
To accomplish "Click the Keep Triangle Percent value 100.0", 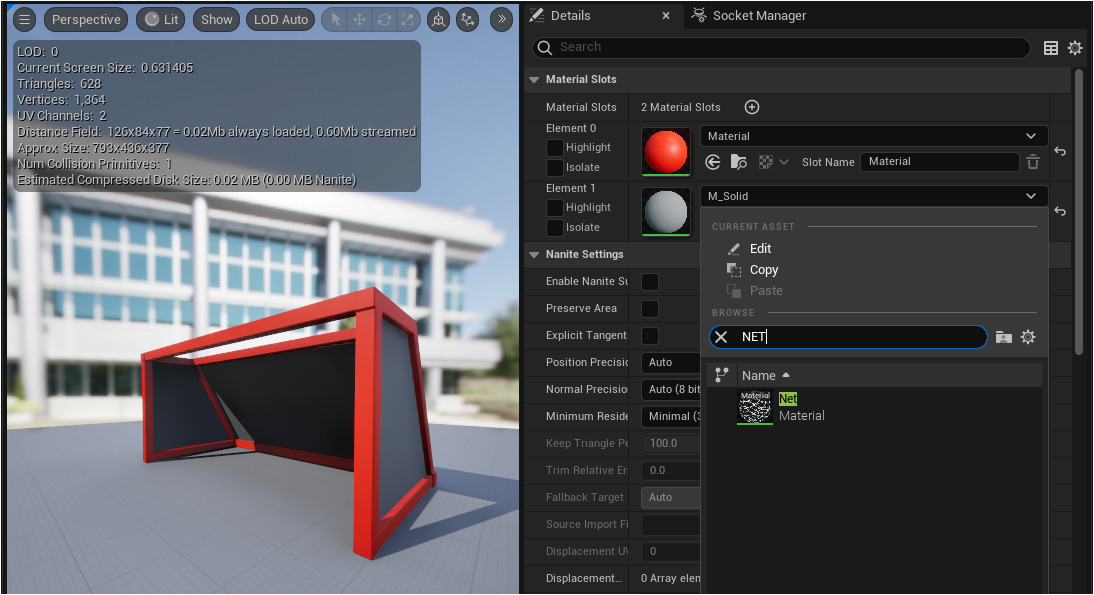I will click(x=670, y=443).
